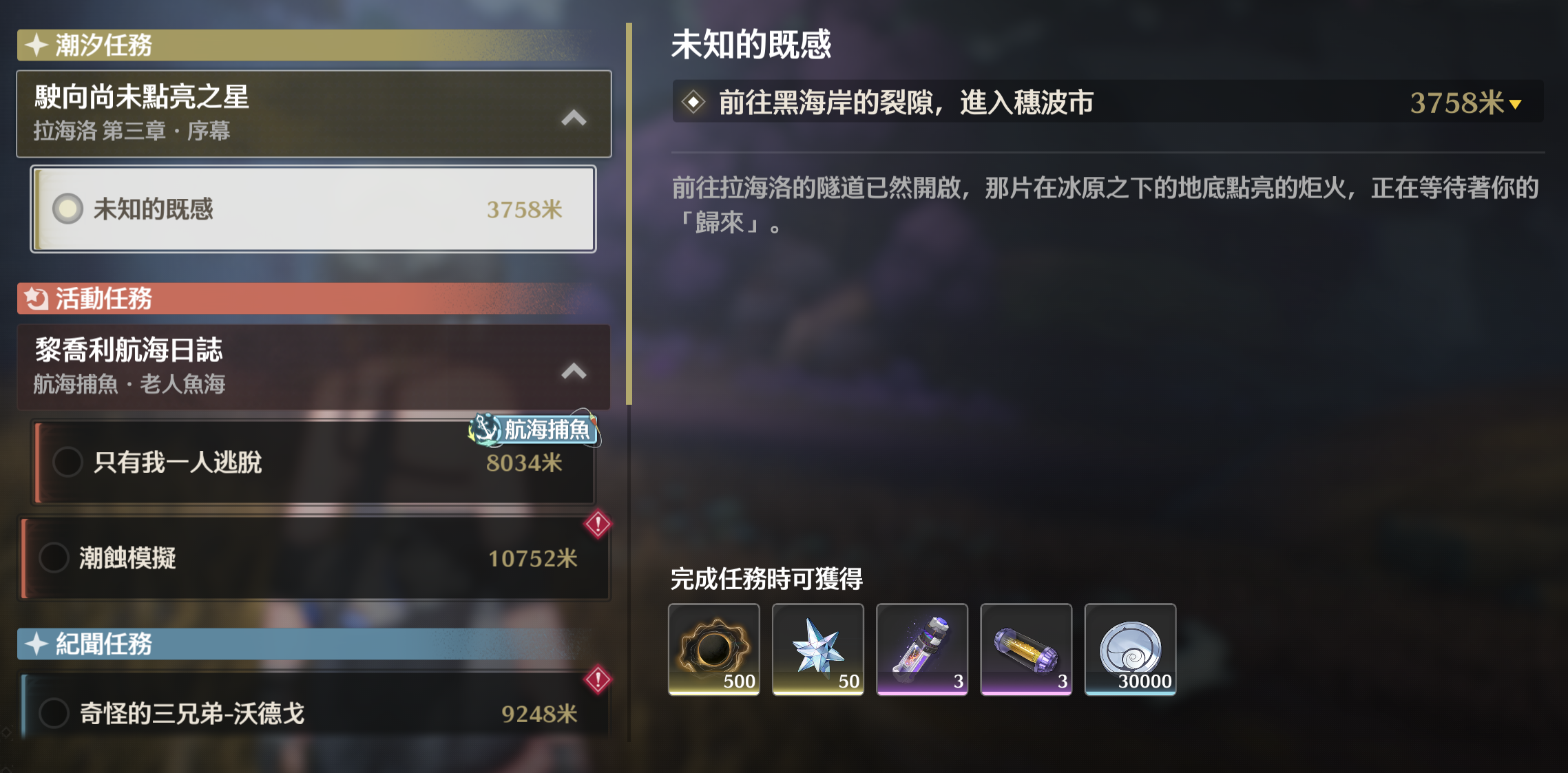Select the 未知的既感 quest tracking circle
The width and height of the screenshot is (1568, 773).
click(67, 209)
